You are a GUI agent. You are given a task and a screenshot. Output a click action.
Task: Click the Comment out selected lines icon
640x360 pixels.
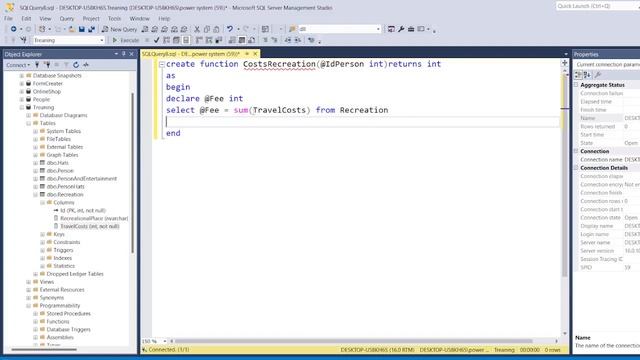[265, 40]
